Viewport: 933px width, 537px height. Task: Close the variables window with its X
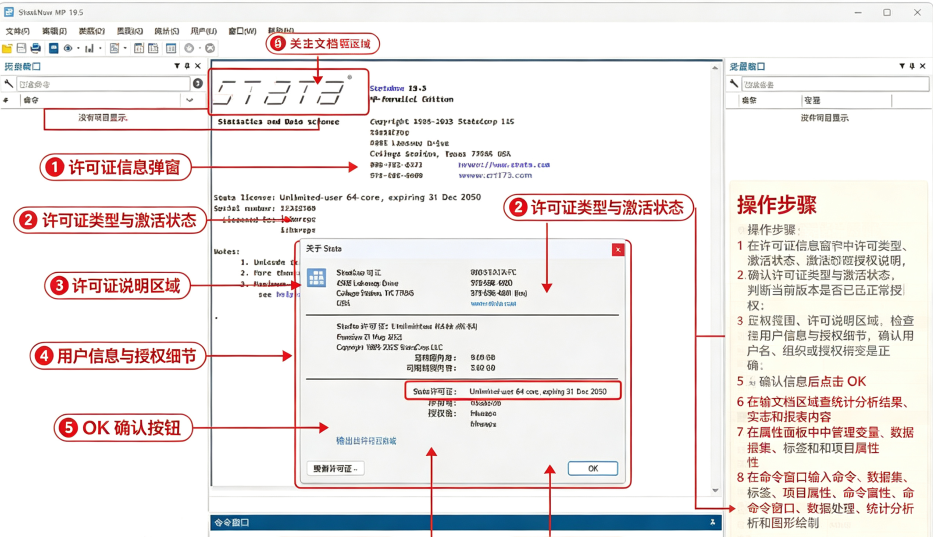(x=923, y=66)
